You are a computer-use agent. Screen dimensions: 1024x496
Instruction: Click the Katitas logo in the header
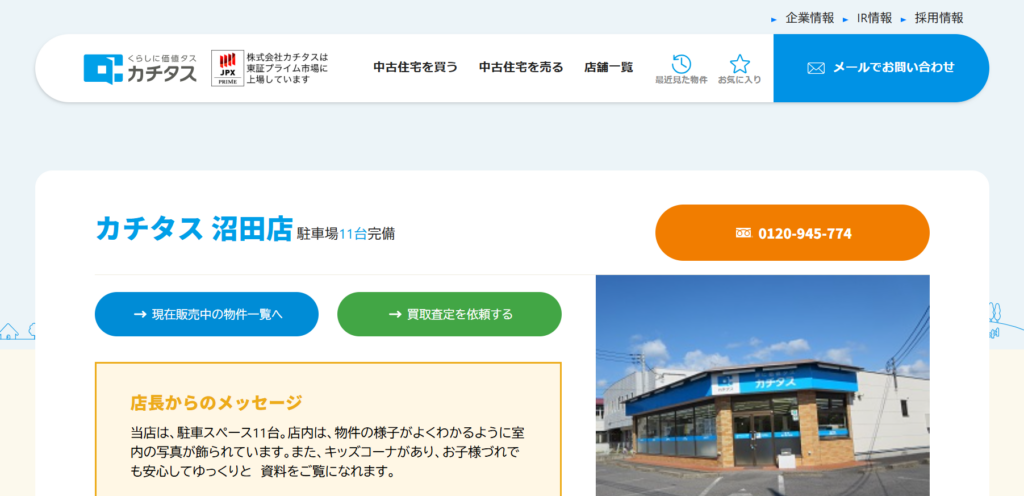click(x=140, y=68)
